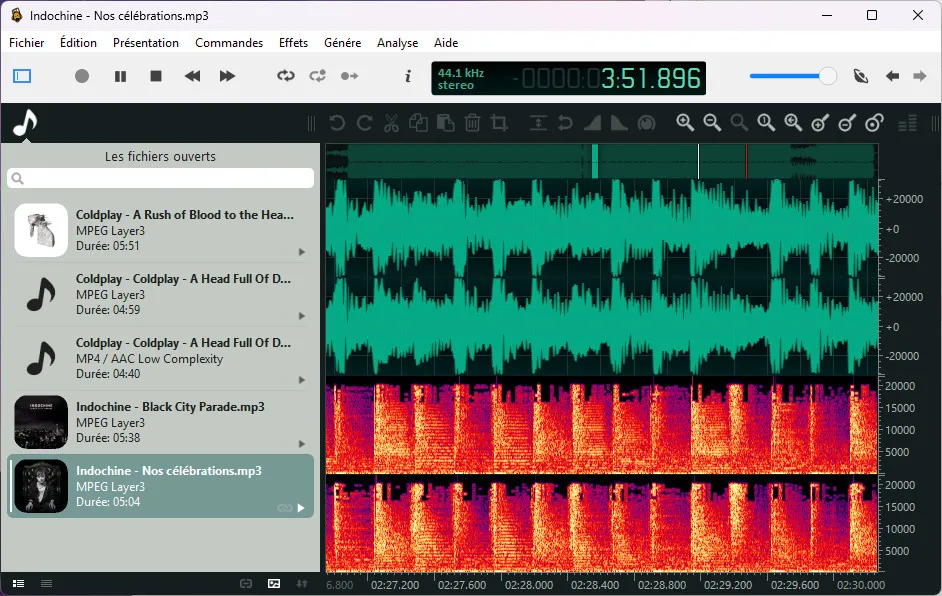Click the crossed-out audio device icon
Viewport: 942px width, 596px height.
pos(861,76)
